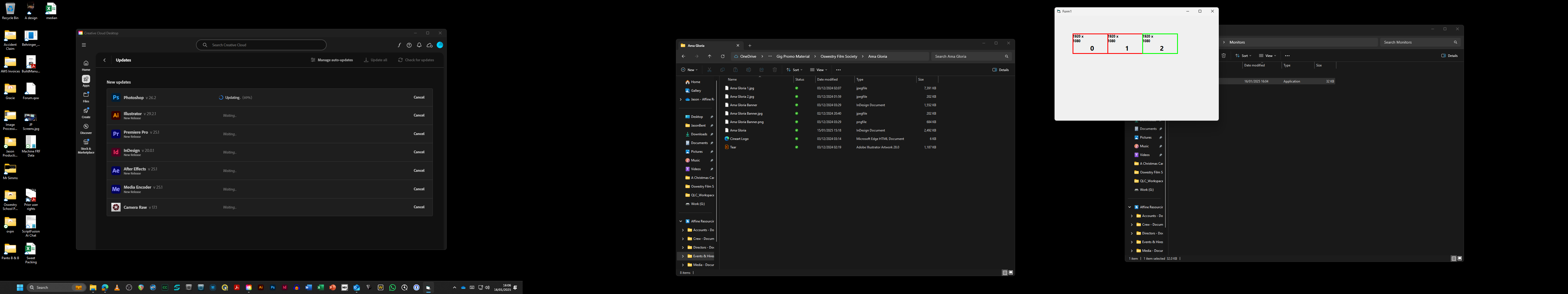The image size is (1568, 294).
Task: Click OneDrive breadcrumb in address bar
Action: (x=748, y=57)
